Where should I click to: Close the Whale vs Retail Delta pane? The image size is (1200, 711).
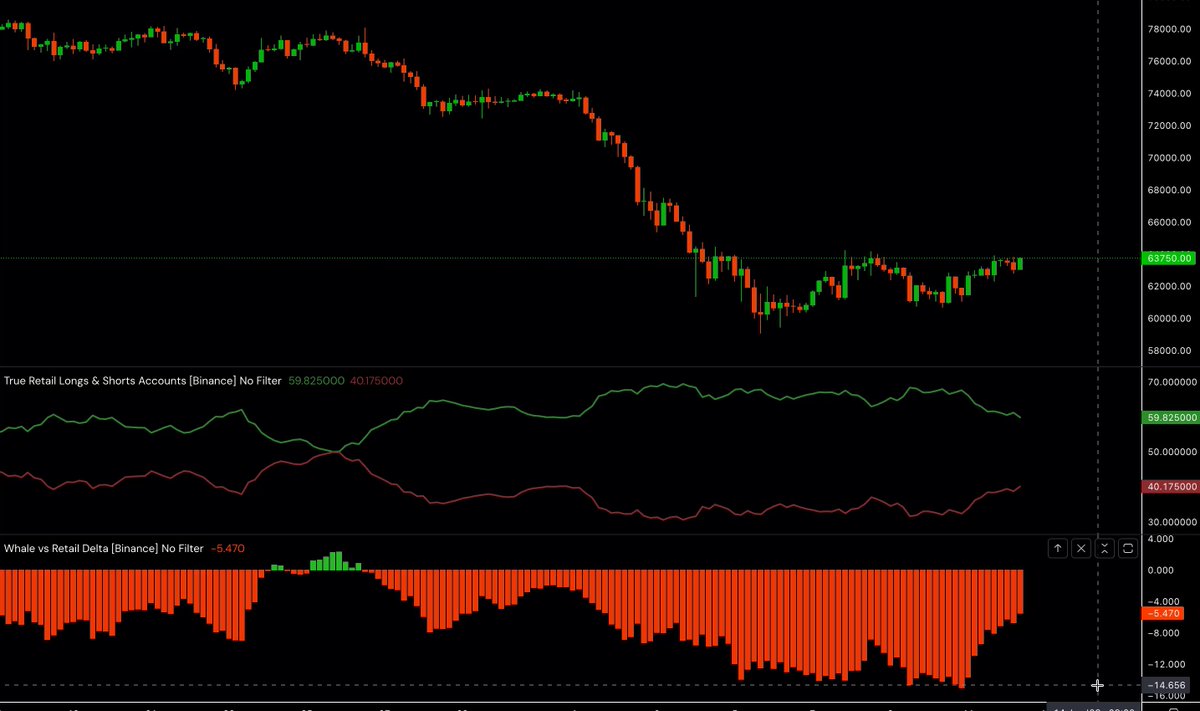[1081, 548]
